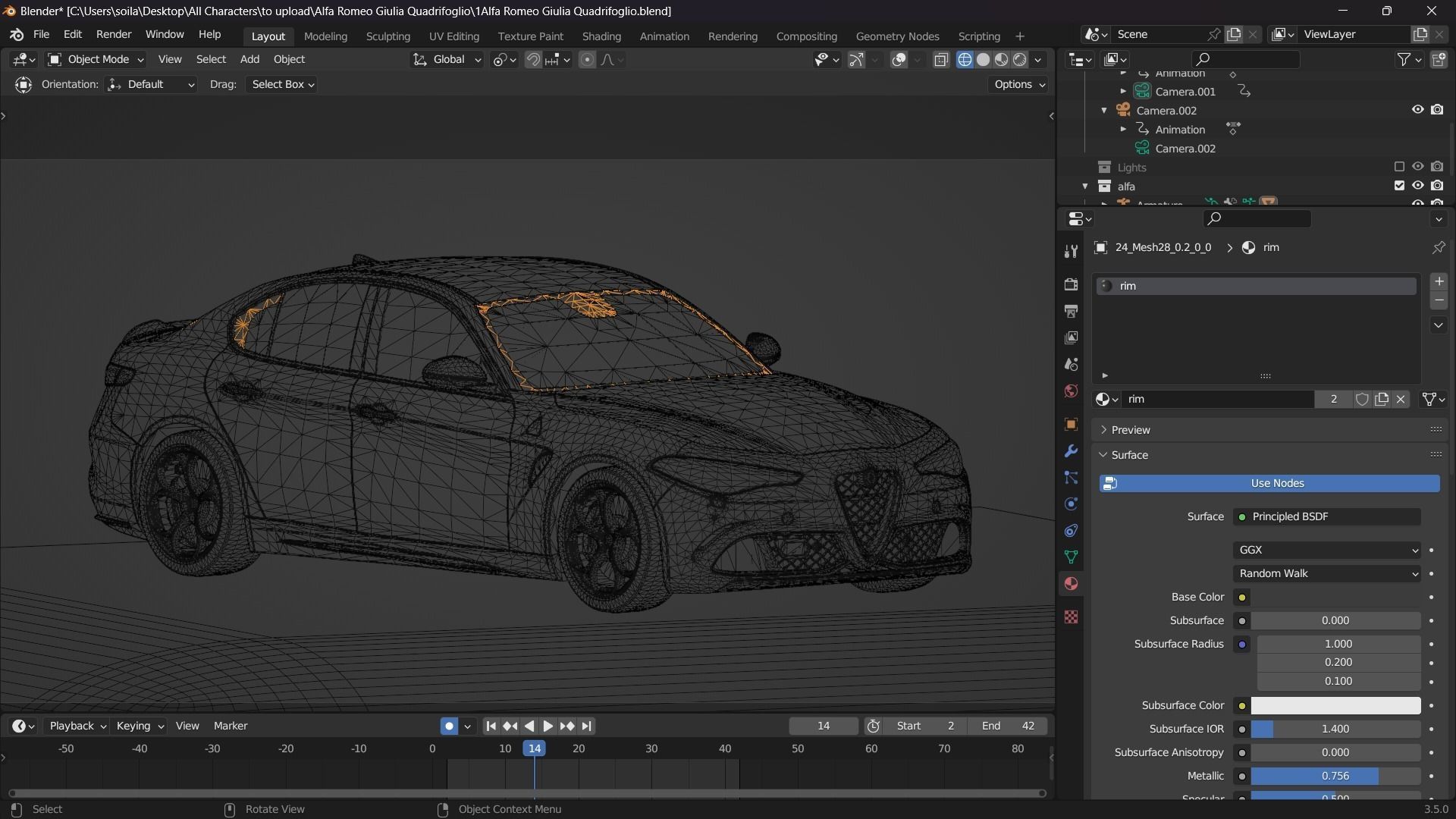
Task: Open the Object Data properties tab
Action: coord(1071,557)
